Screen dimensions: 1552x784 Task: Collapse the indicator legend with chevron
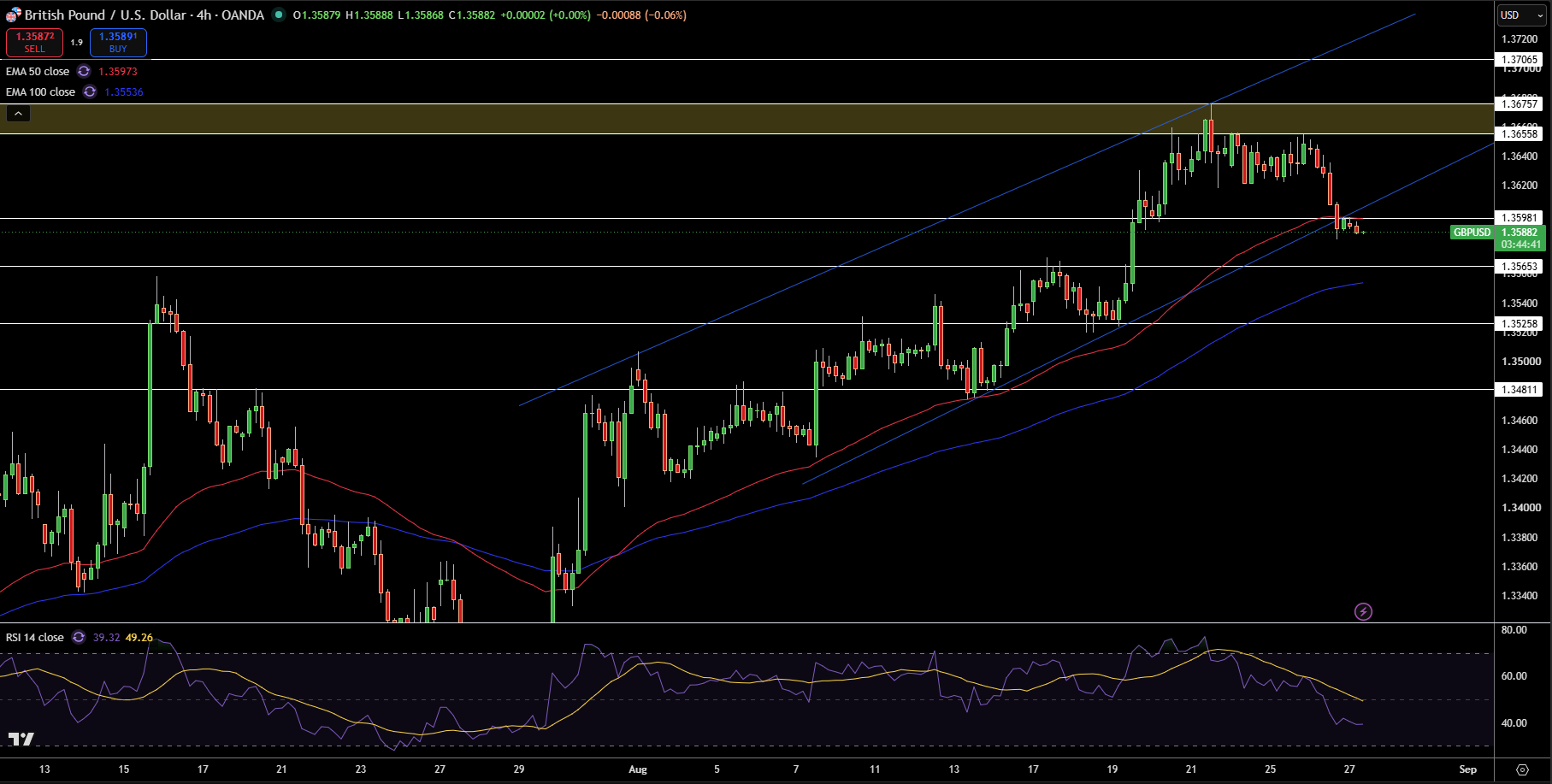pos(18,114)
